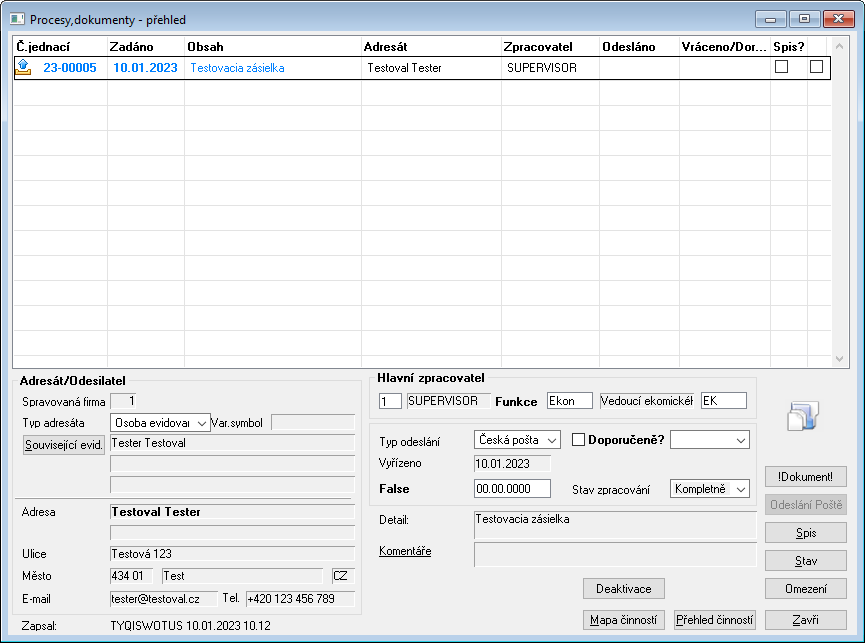The width and height of the screenshot is (865, 643).
Task: Toggle the Spis? checkbox in the first row
Action: coord(781,67)
